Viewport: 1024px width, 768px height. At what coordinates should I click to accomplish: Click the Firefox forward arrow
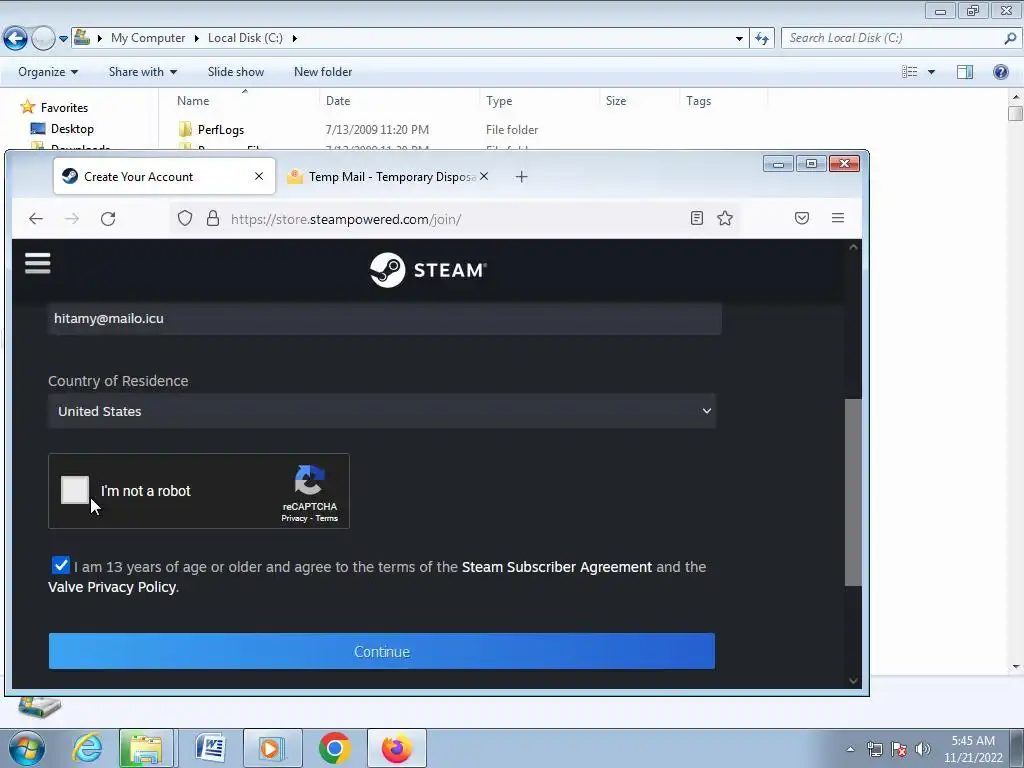click(x=72, y=219)
